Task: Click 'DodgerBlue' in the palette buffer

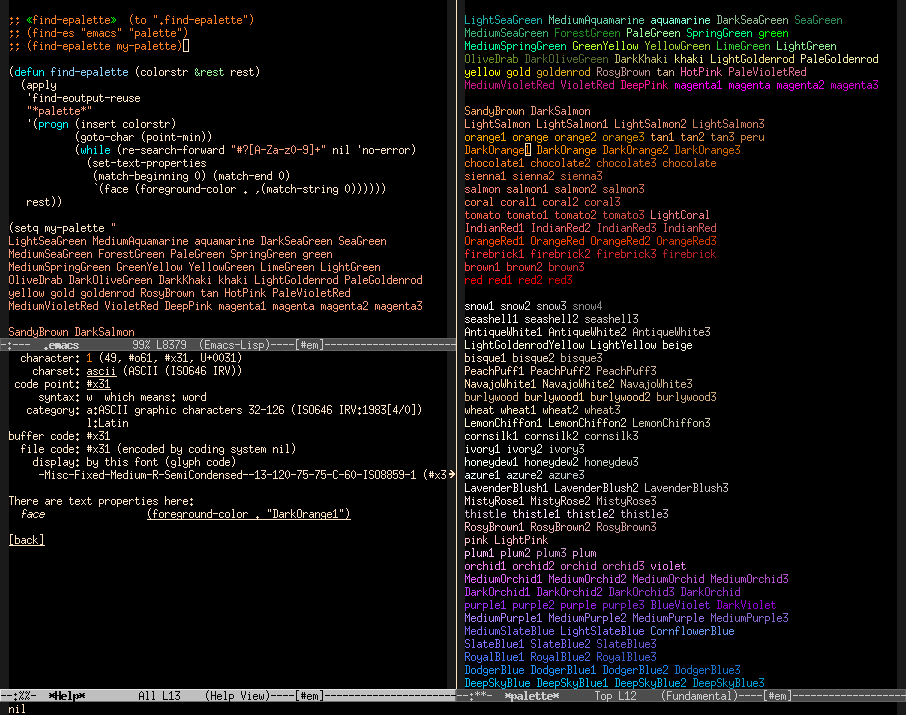Action: (x=495, y=670)
